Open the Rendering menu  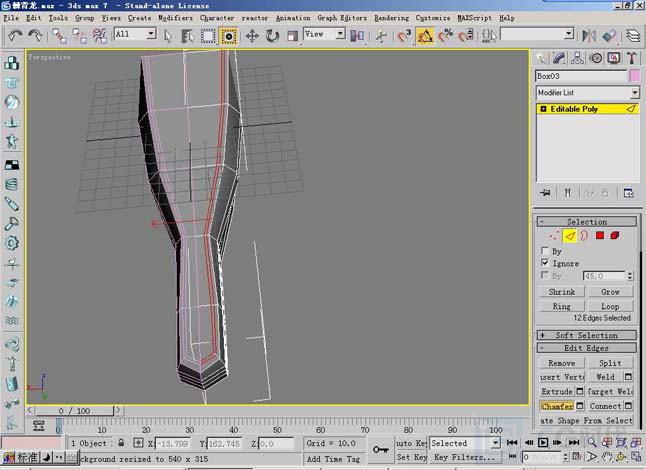[x=391, y=18]
